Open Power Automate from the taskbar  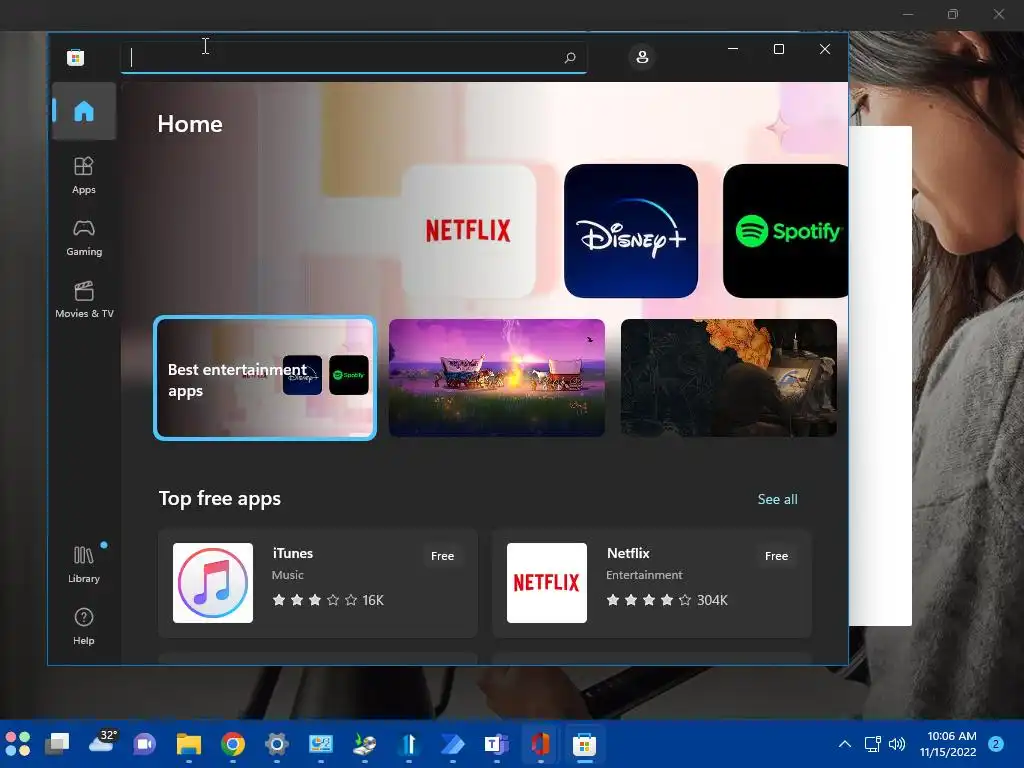tap(453, 744)
